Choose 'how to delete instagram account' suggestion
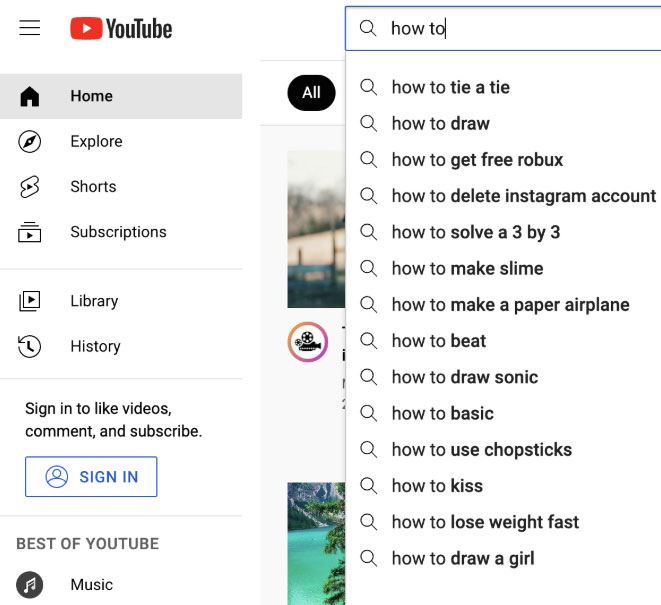The width and height of the screenshot is (661, 605). [x=503, y=196]
